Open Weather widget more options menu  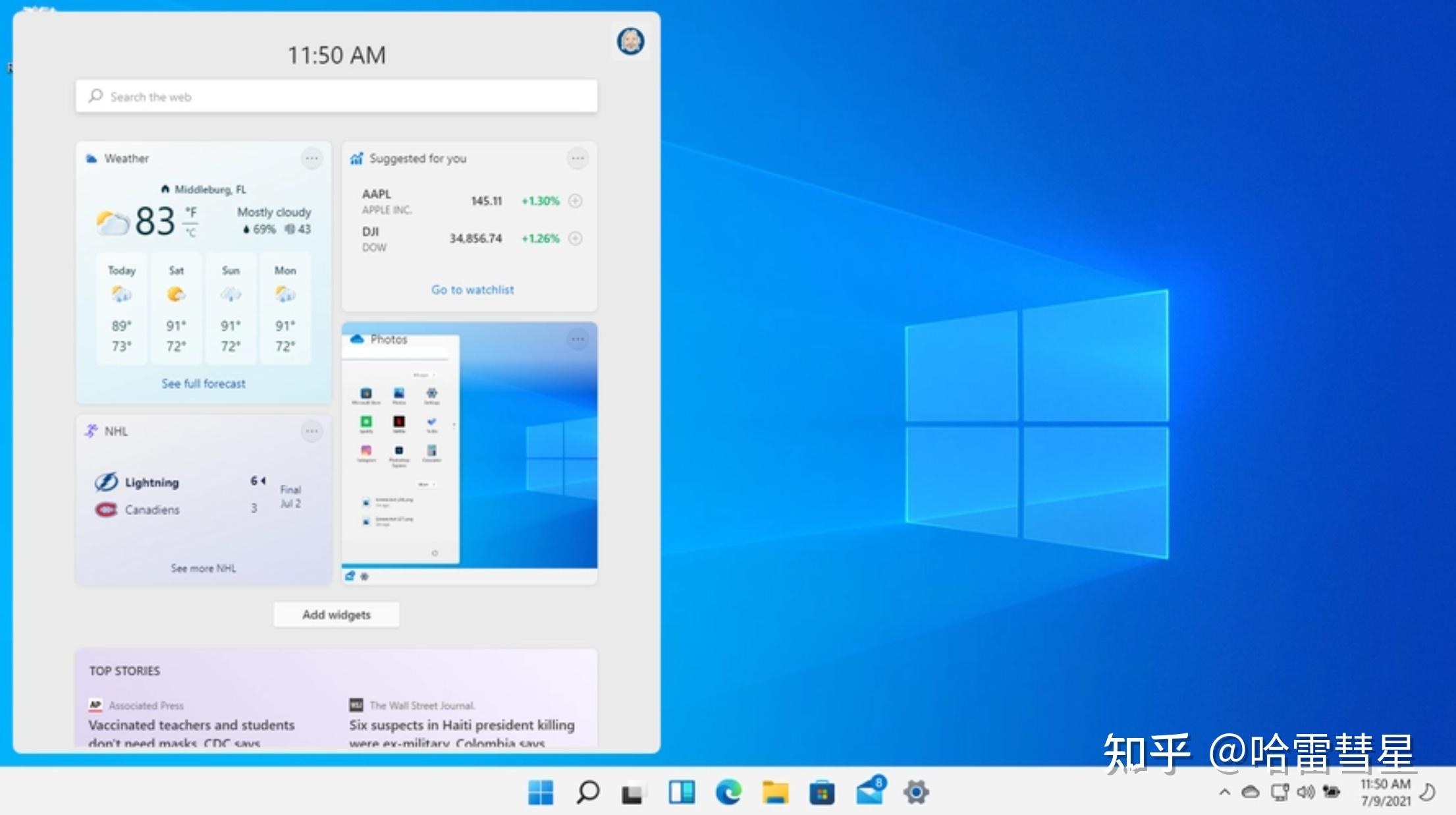pyautogui.click(x=311, y=158)
